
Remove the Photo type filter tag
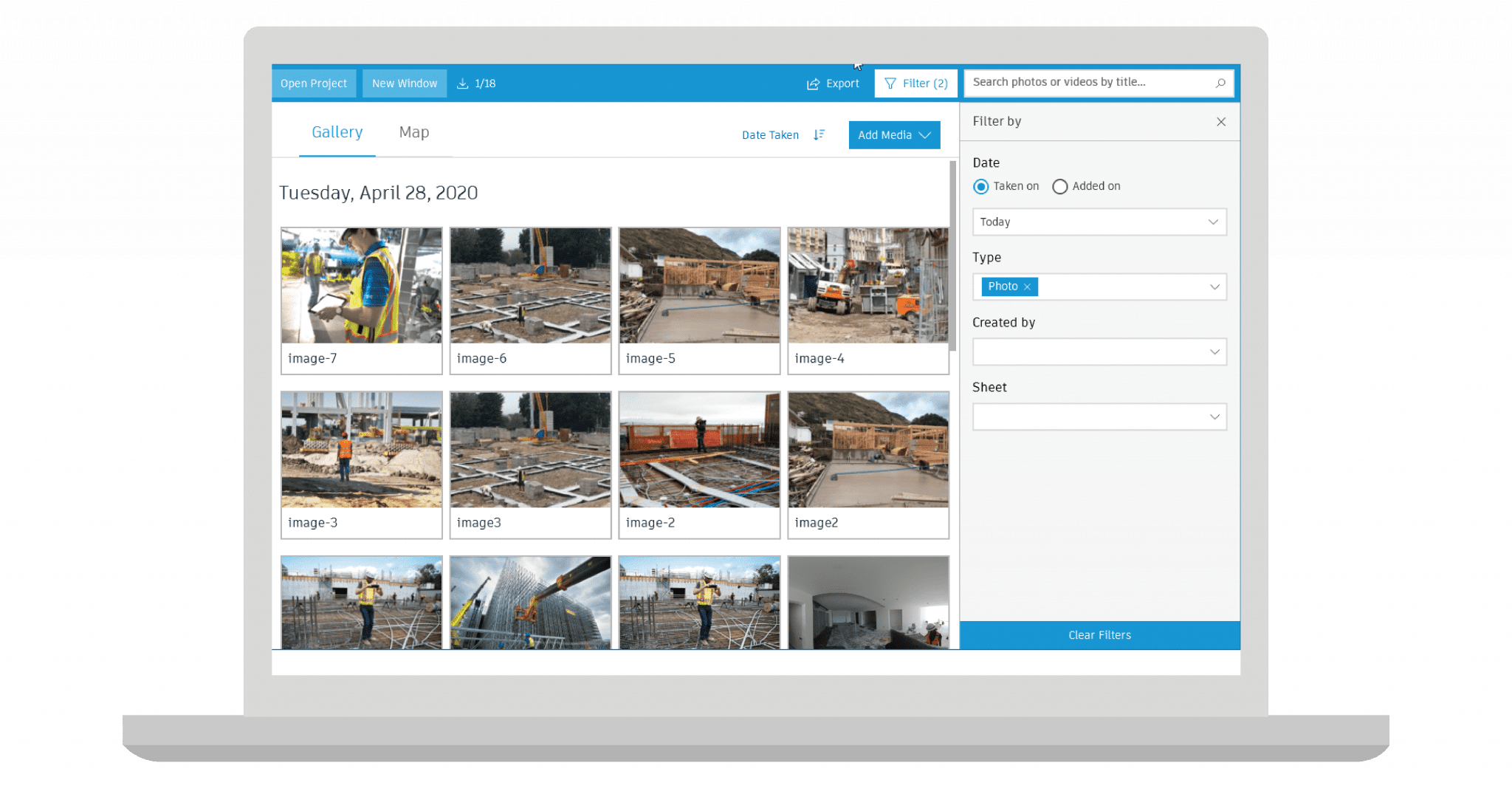[x=1027, y=287]
